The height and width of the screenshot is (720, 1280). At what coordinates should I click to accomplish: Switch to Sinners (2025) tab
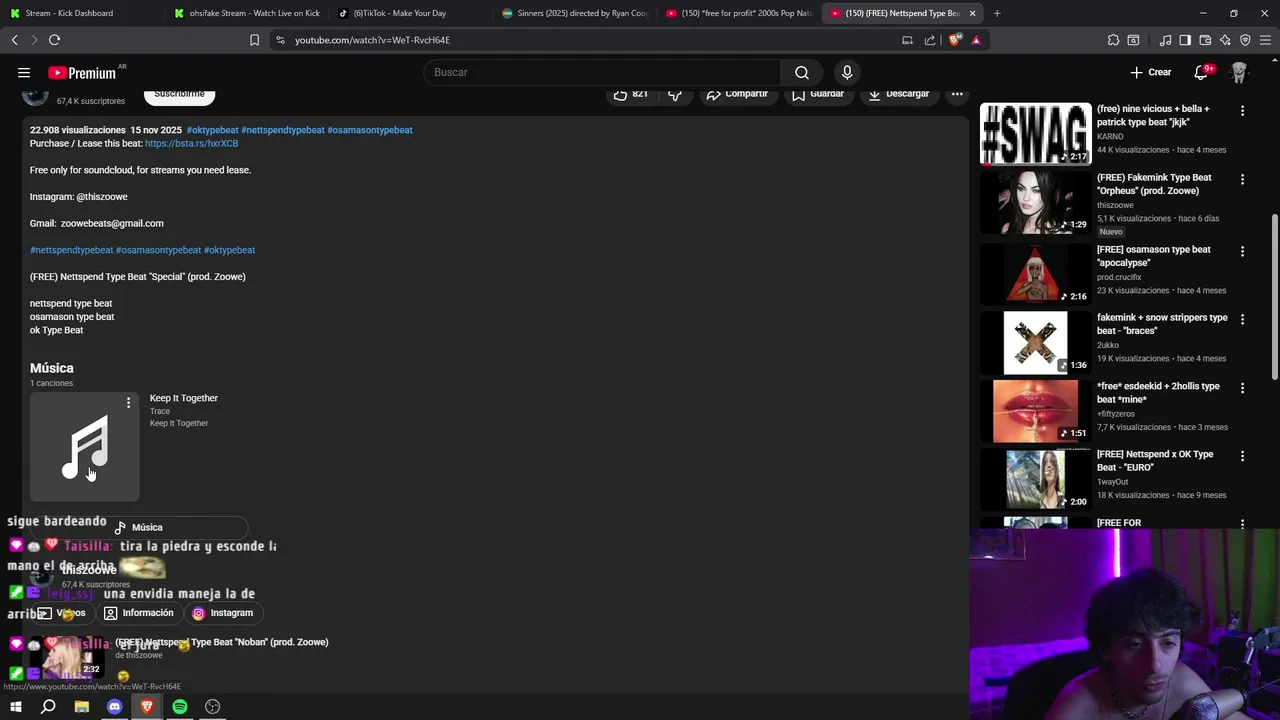click(x=575, y=13)
